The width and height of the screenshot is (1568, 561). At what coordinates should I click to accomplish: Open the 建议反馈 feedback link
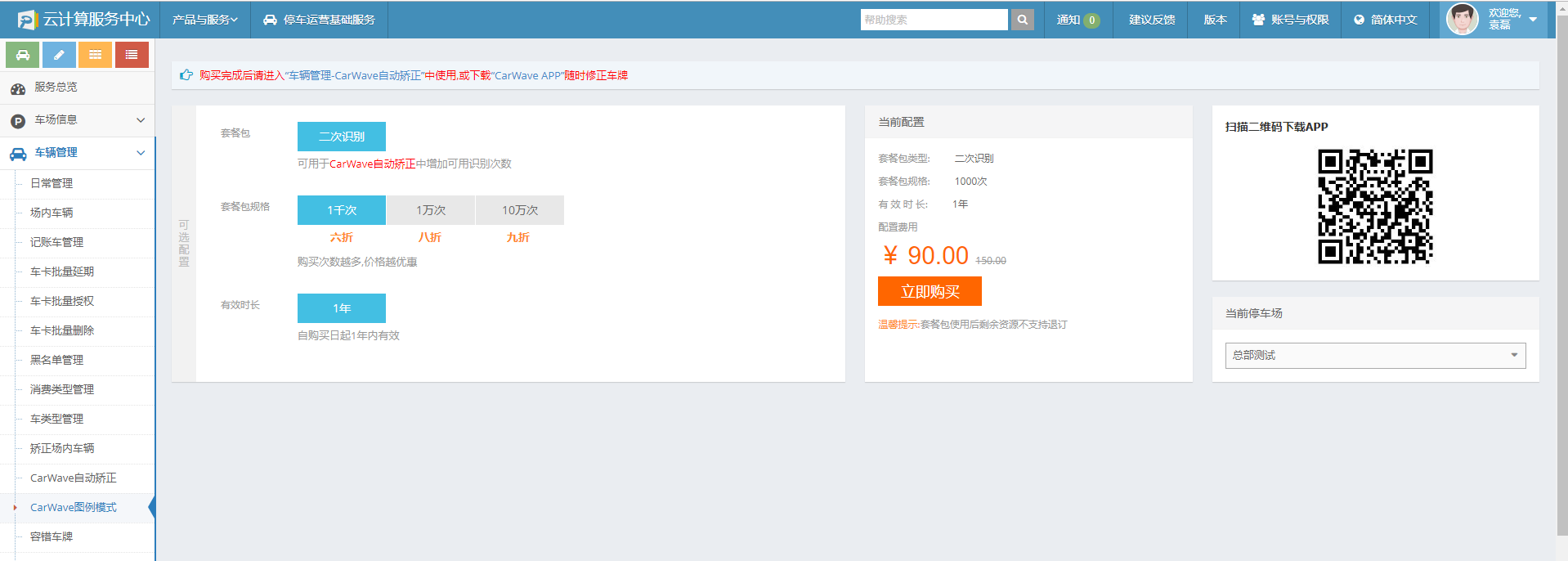click(x=1152, y=20)
